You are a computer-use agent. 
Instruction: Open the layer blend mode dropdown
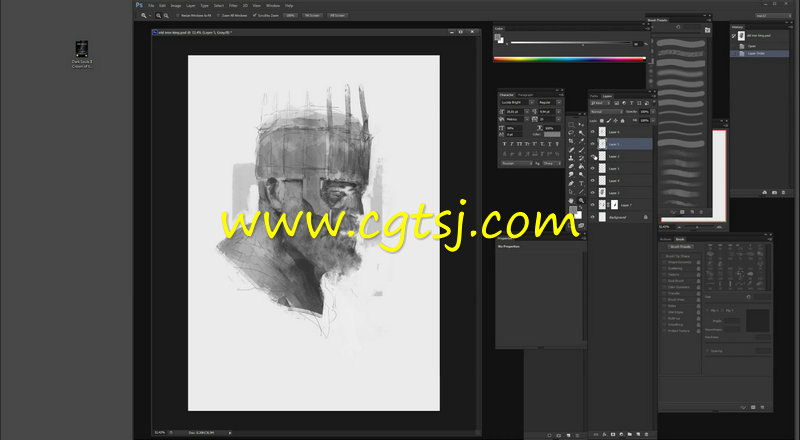[x=607, y=112]
